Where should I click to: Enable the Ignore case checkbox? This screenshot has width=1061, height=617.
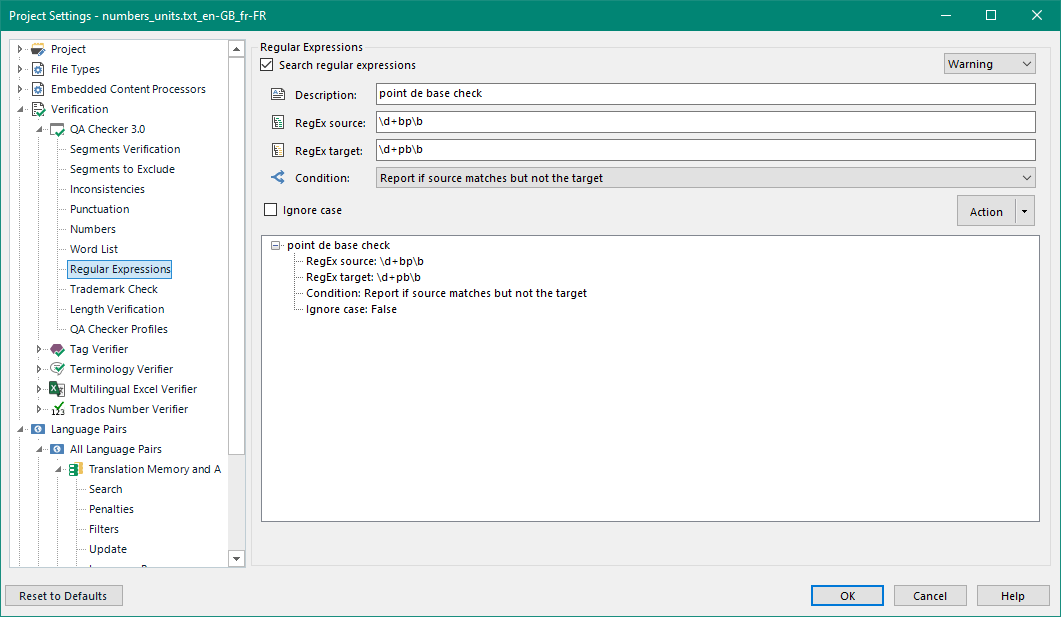click(x=271, y=210)
